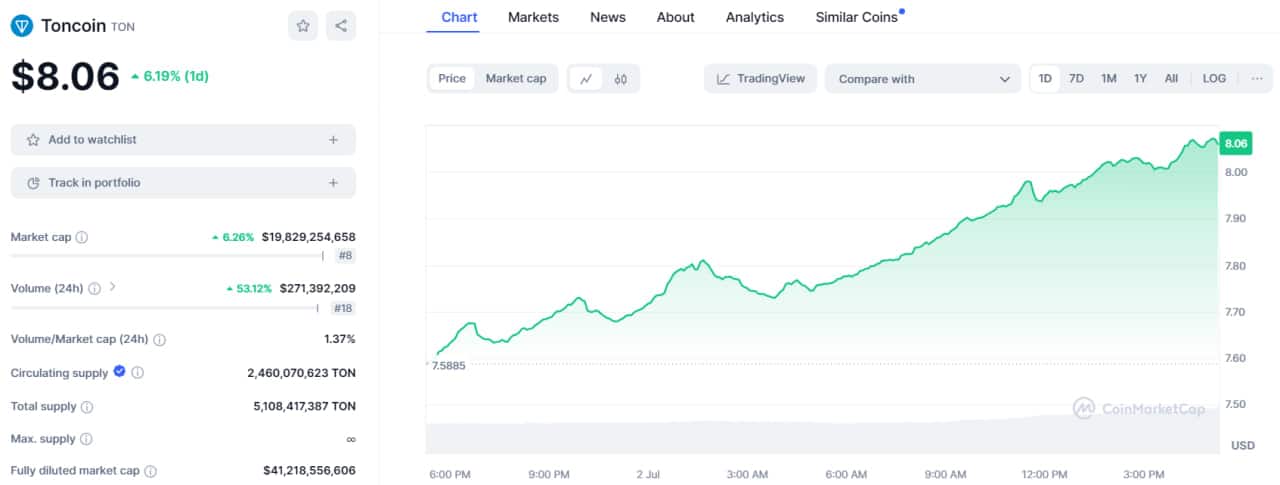This screenshot has height=485, width=1280.
Task: Toggle LOG scale on chart
Action: tap(1214, 78)
